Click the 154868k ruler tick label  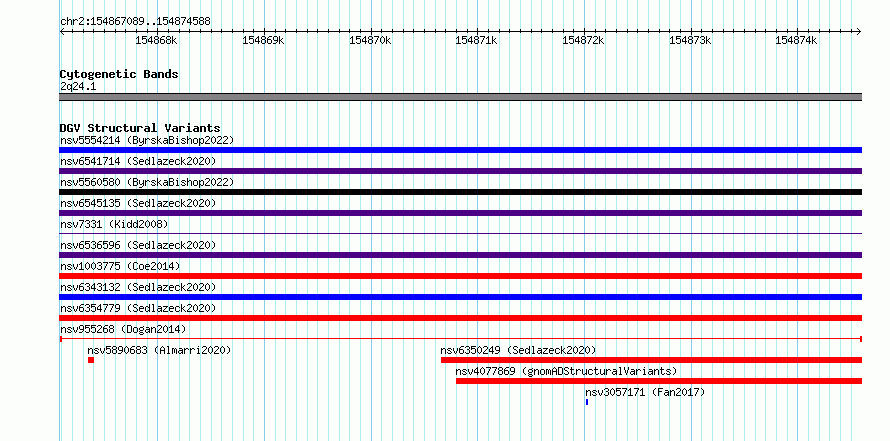[x=156, y=40]
